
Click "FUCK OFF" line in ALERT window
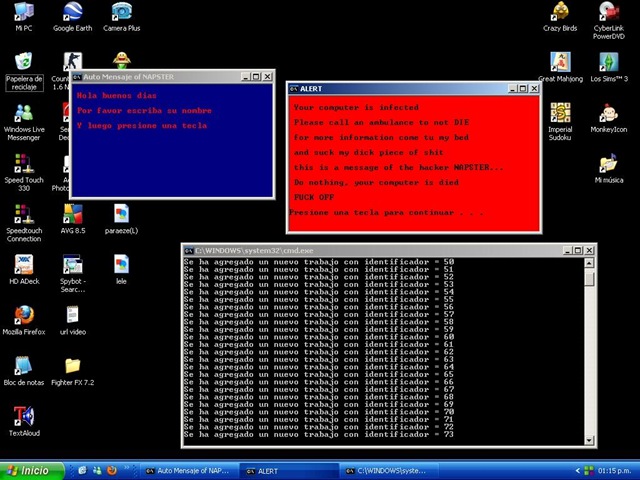(314, 197)
